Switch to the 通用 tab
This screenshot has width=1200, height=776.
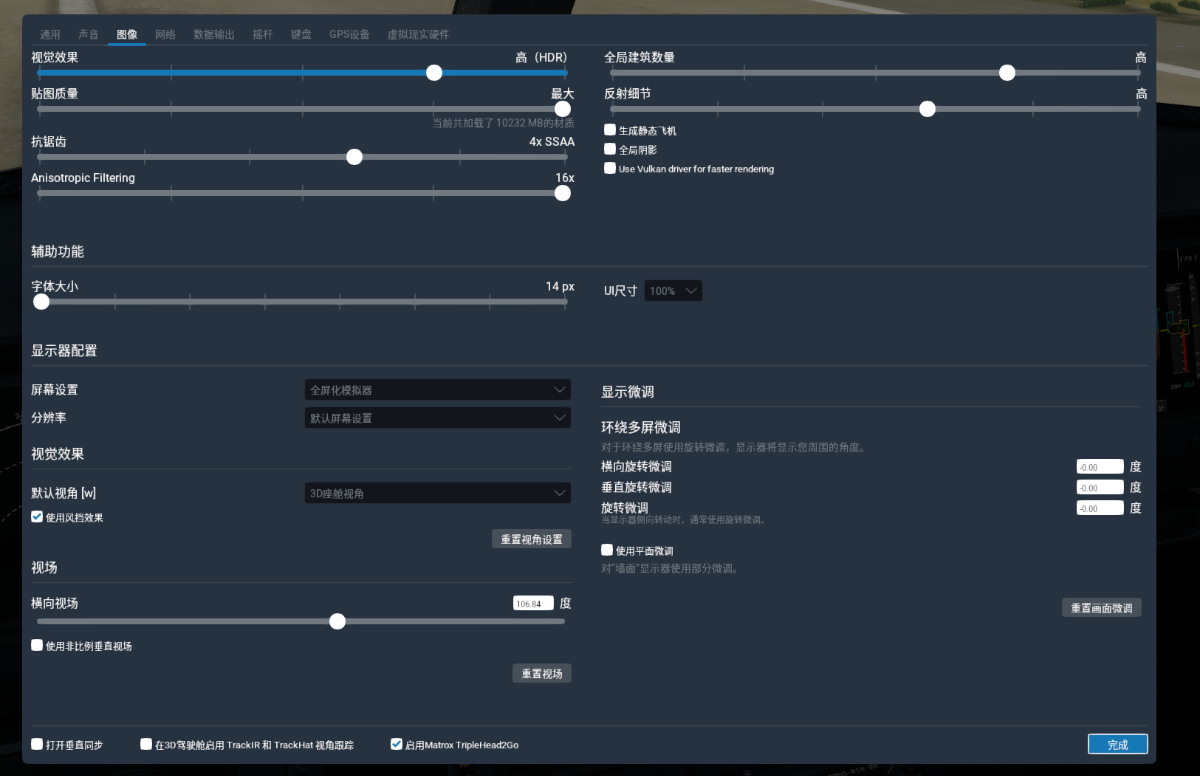click(50, 34)
